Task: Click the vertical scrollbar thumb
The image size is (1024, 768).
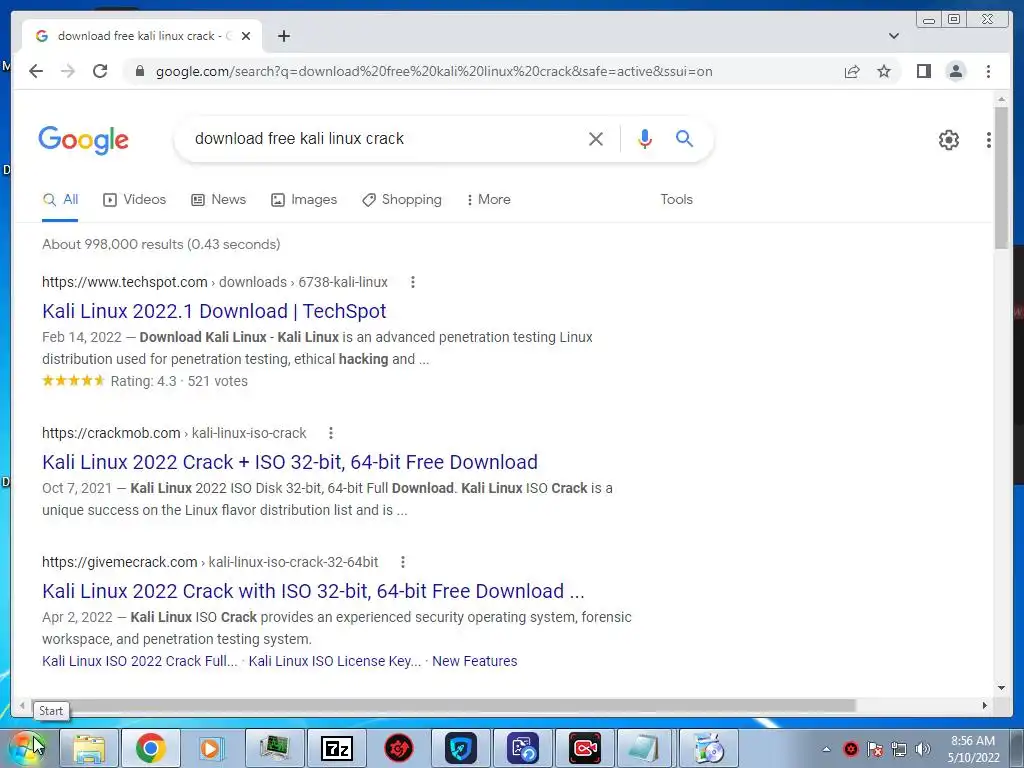Action: [x=1001, y=178]
